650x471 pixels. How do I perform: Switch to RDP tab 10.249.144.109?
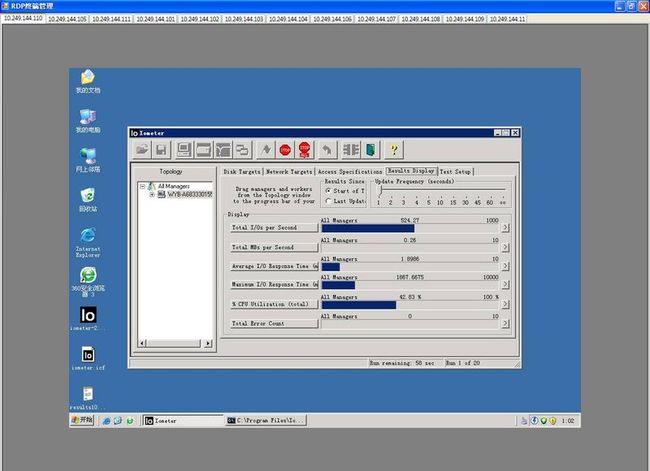[x=465, y=19]
